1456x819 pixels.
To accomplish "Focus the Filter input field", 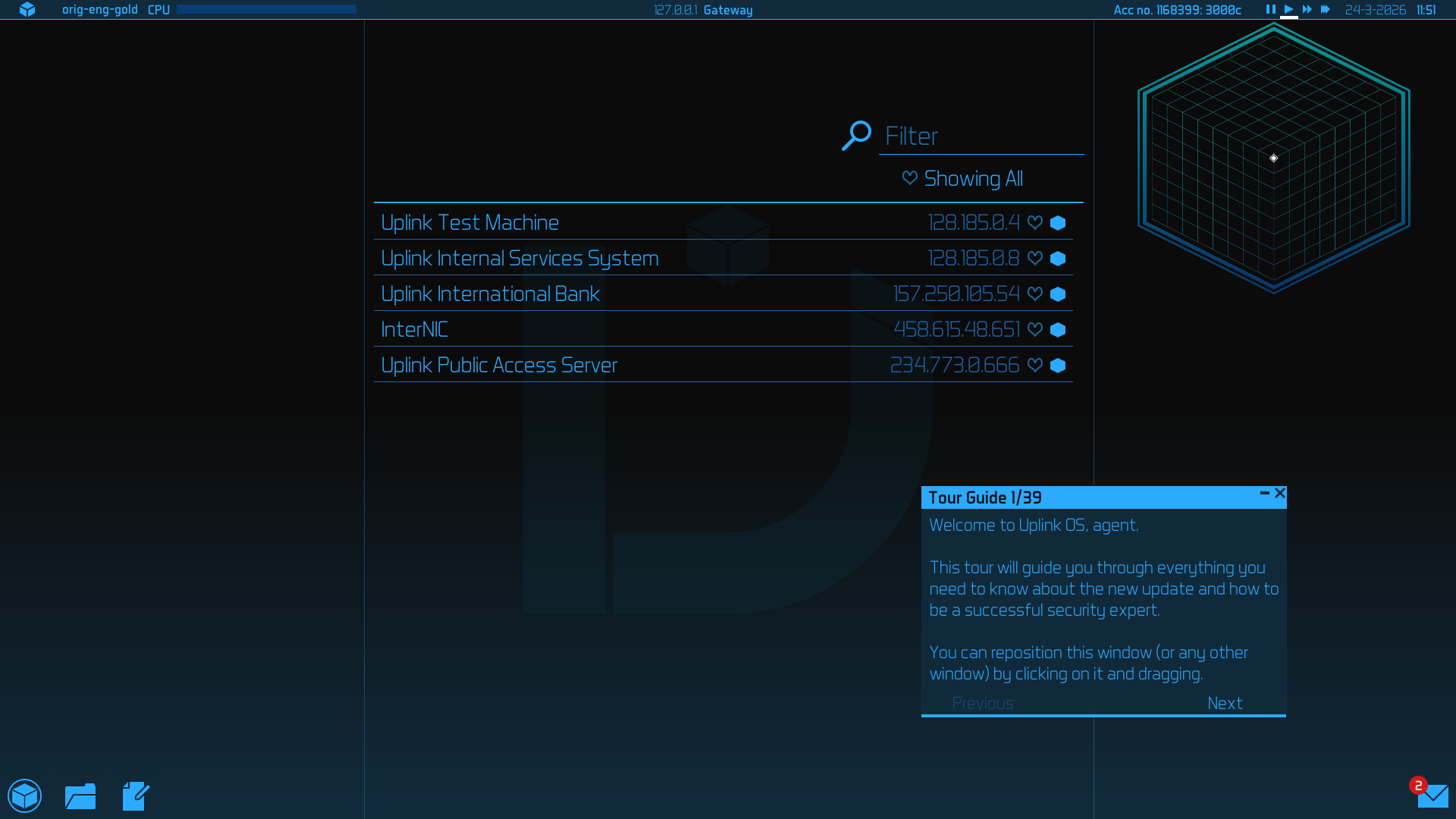I will pyautogui.click(x=981, y=136).
